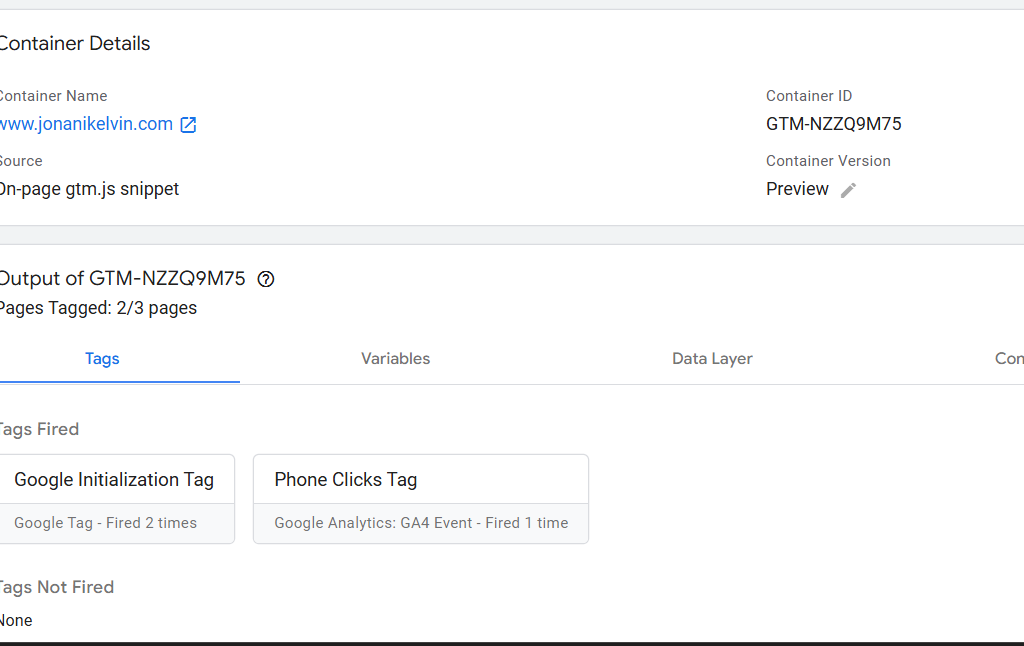This screenshot has width=1024, height=646.
Task: Open the Phone Clicks Tag details
Action: (x=345, y=479)
